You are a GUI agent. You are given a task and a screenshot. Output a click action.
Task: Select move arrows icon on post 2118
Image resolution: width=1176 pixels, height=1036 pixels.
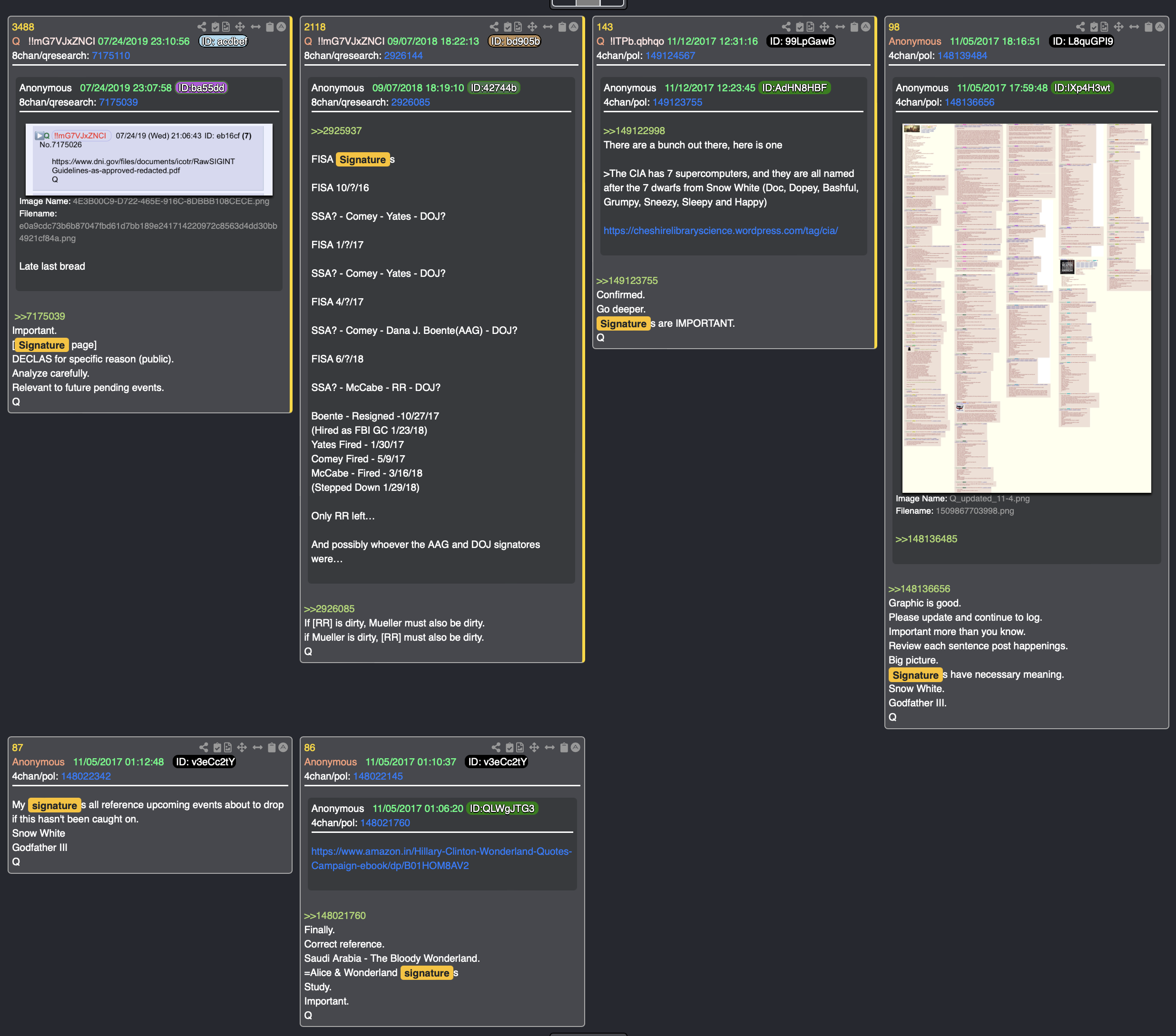point(532,27)
